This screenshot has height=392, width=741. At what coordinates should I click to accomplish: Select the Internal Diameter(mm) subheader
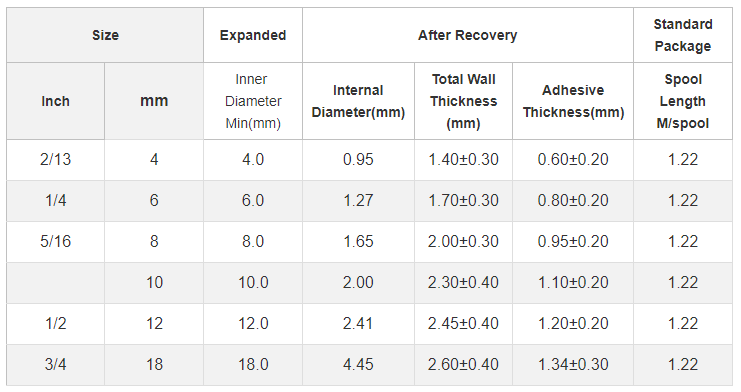tap(358, 101)
